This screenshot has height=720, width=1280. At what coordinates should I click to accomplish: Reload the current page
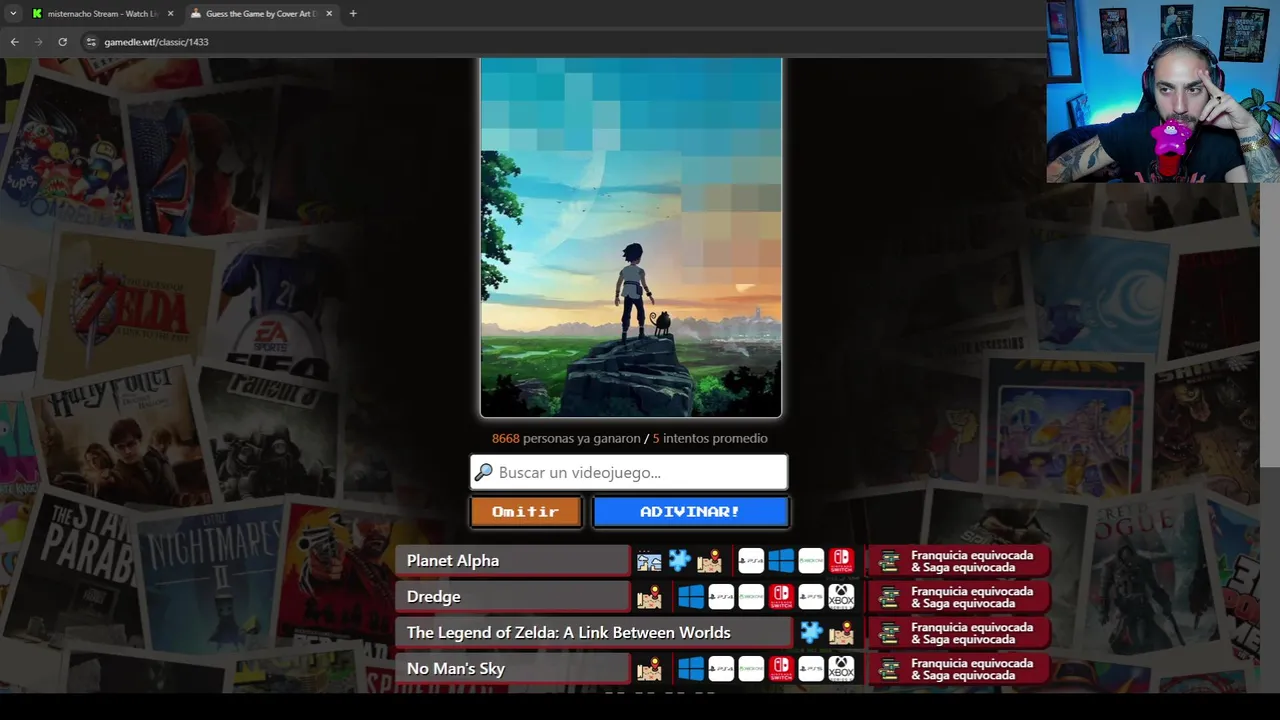(x=62, y=42)
